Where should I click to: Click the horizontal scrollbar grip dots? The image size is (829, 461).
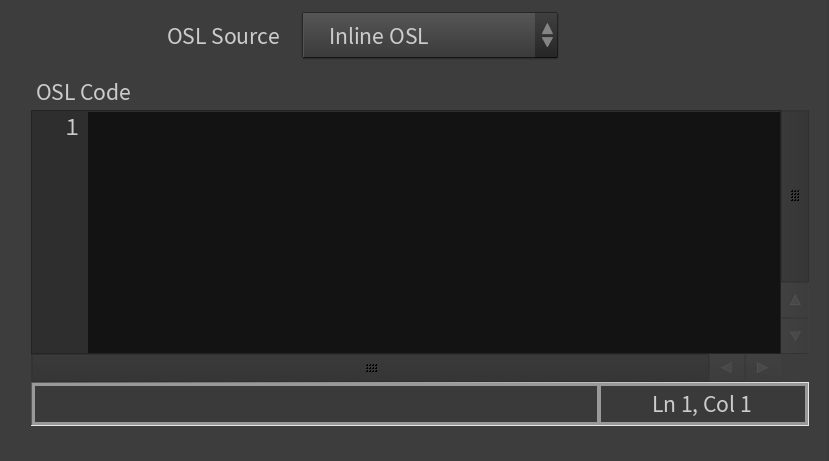(x=372, y=367)
